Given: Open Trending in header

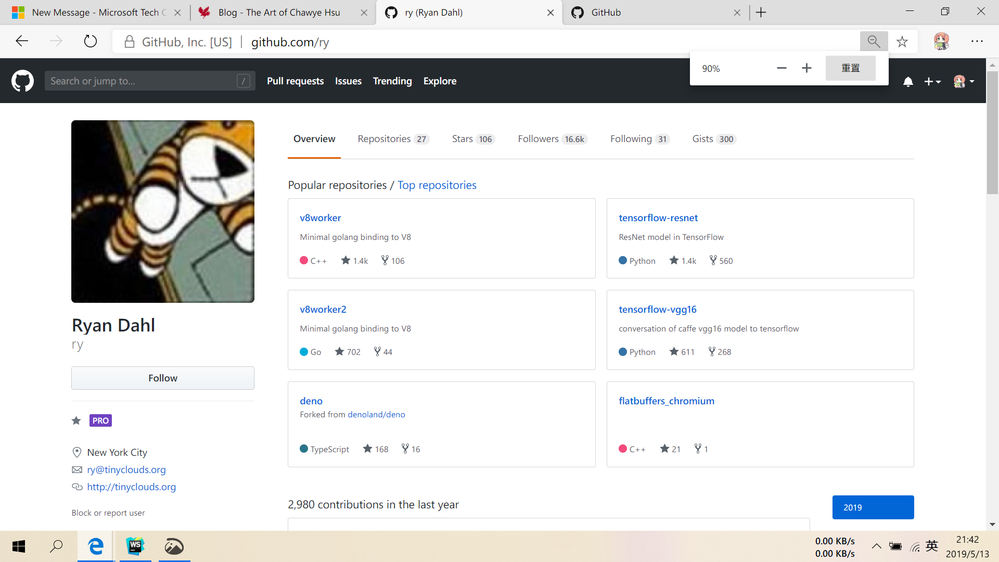Looking at the screenshot, I should coord(392,81).
